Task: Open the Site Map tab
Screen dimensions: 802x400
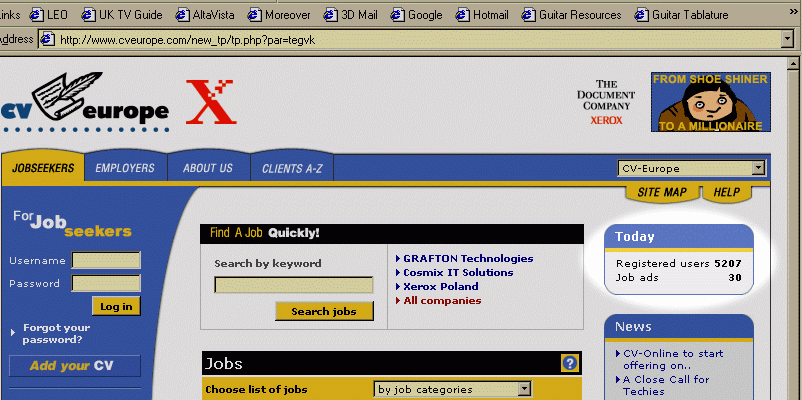Action: point(662,192)
